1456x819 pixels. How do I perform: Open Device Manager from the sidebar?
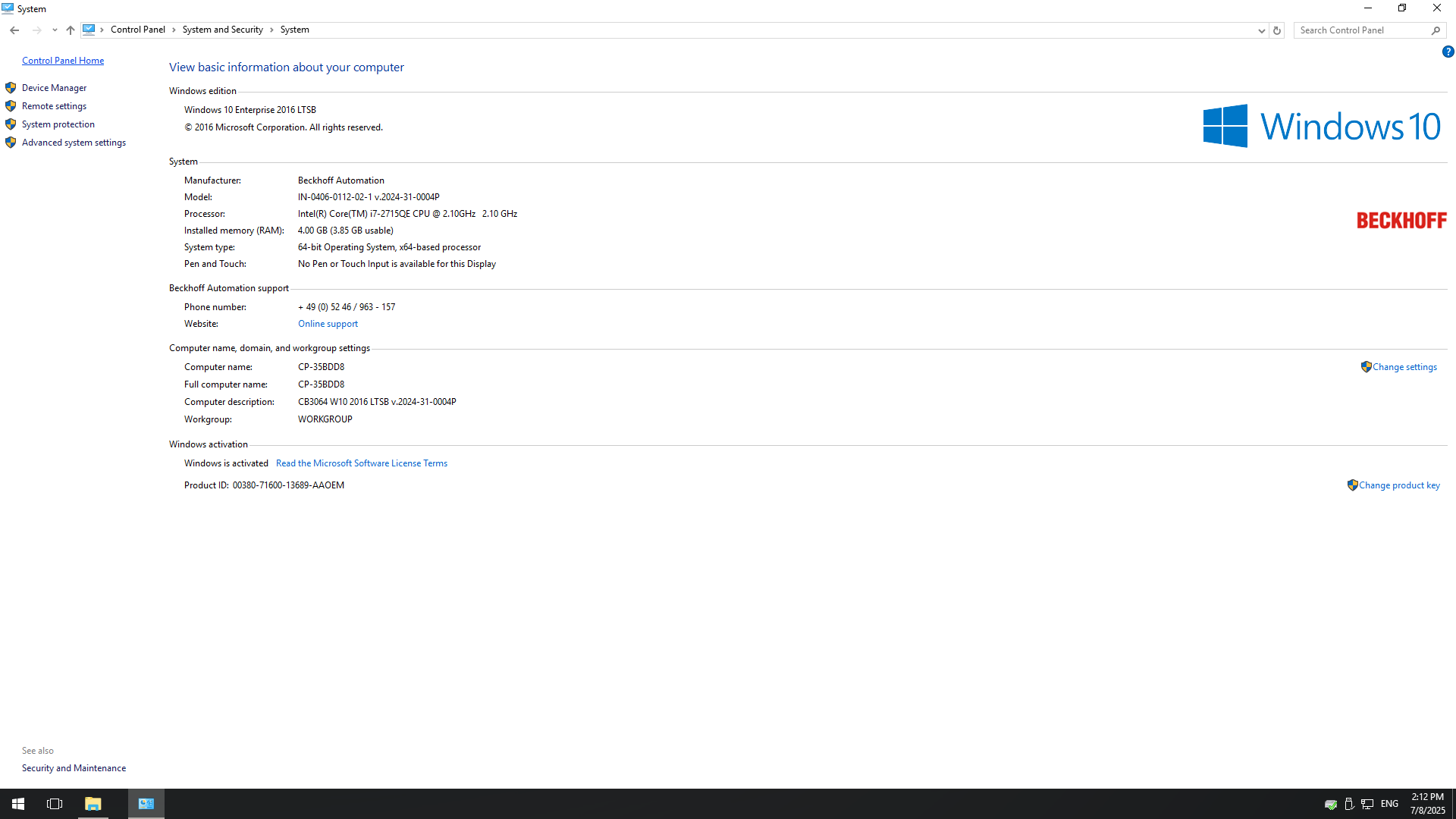(54, 88)
